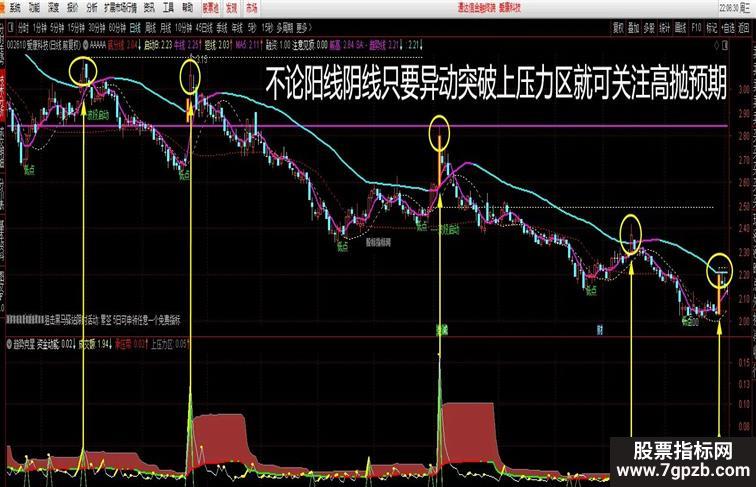The width and height of the screenshot is (756, 487).
Task: Select the 年线 yearly period tab
Action: (x=237, y=28)
